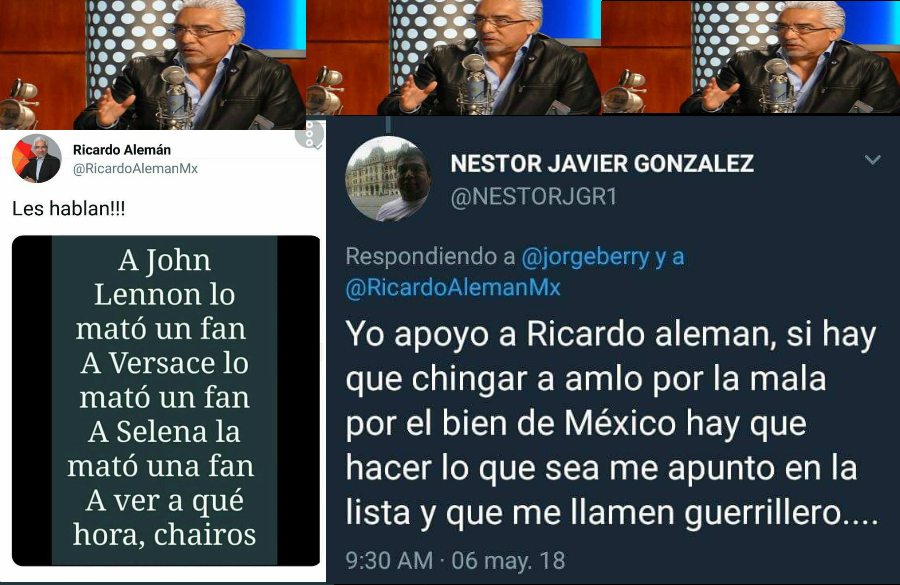Image resolution: width=900 pixels, height=585 pixels.
Task: Open Nestor Javier Gonzalez's round profile avatar
Action: point(389,179)
